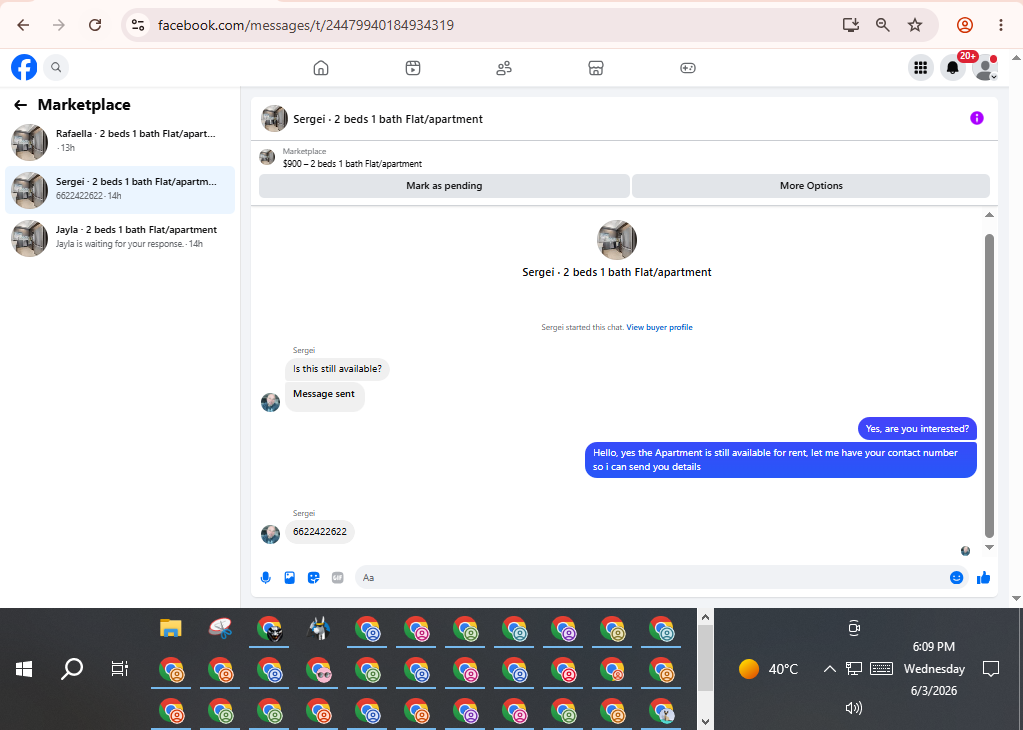
Task: Click browser Back button
Action: (23, 25)
